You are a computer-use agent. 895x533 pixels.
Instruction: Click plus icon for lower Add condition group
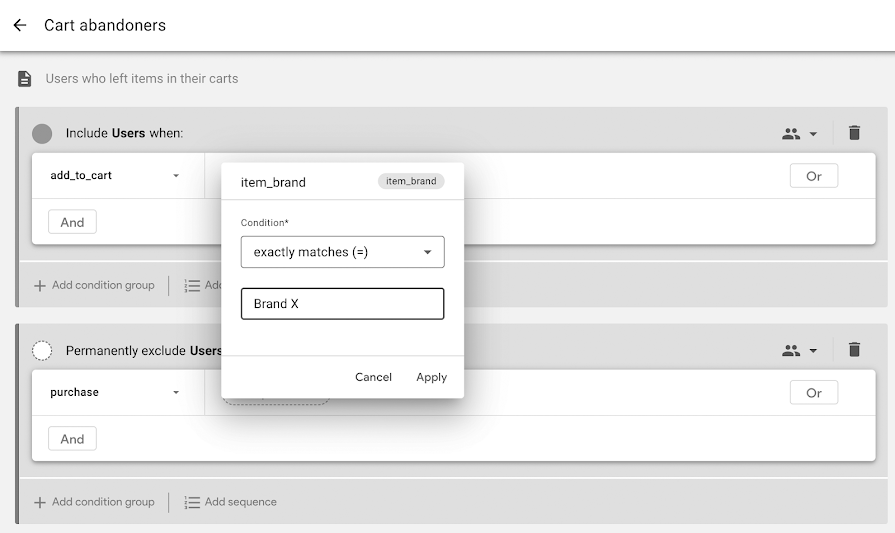[x=40, y=502]
